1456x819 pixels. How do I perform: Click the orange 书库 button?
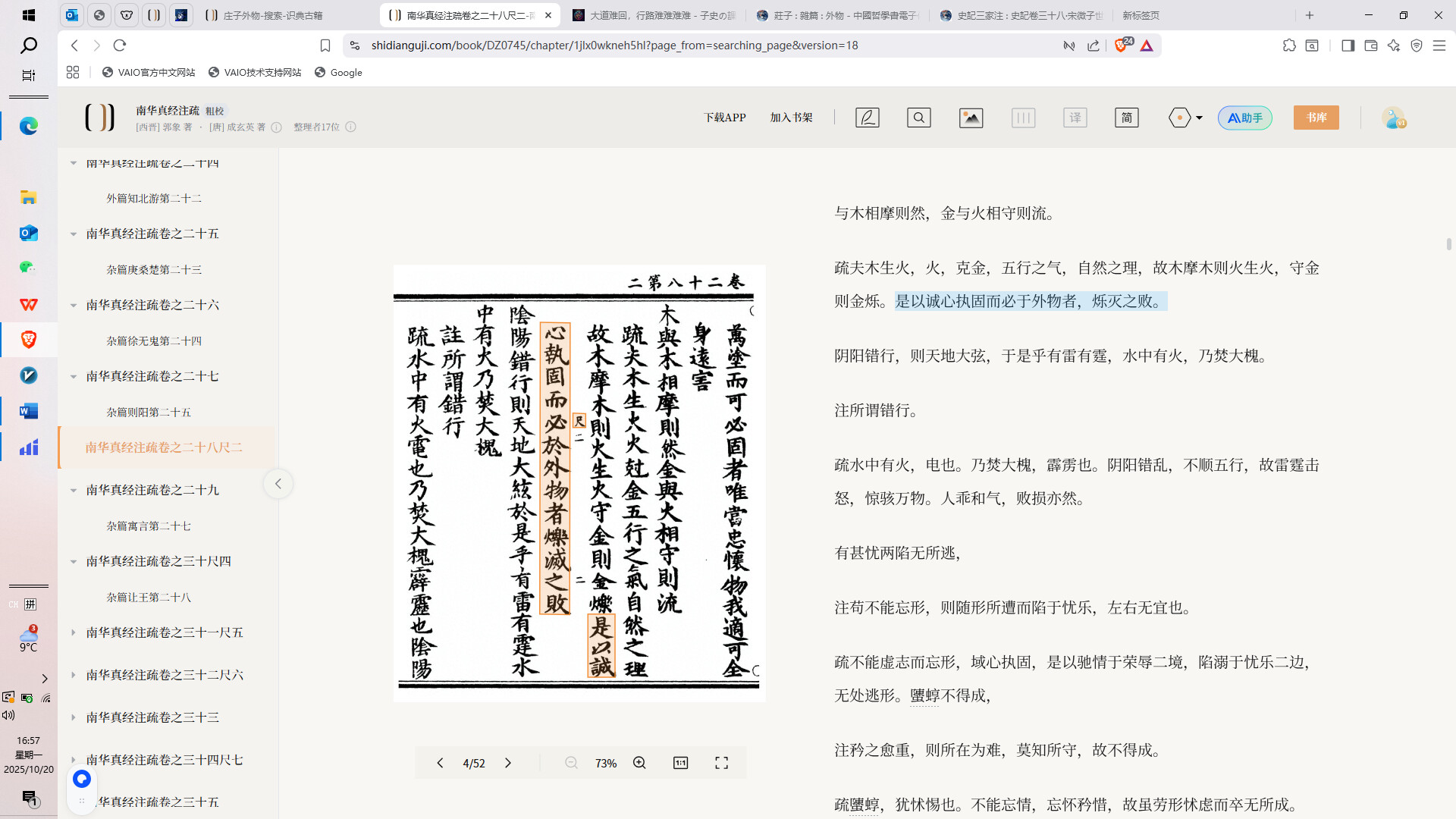click(x=1316, y=118)
